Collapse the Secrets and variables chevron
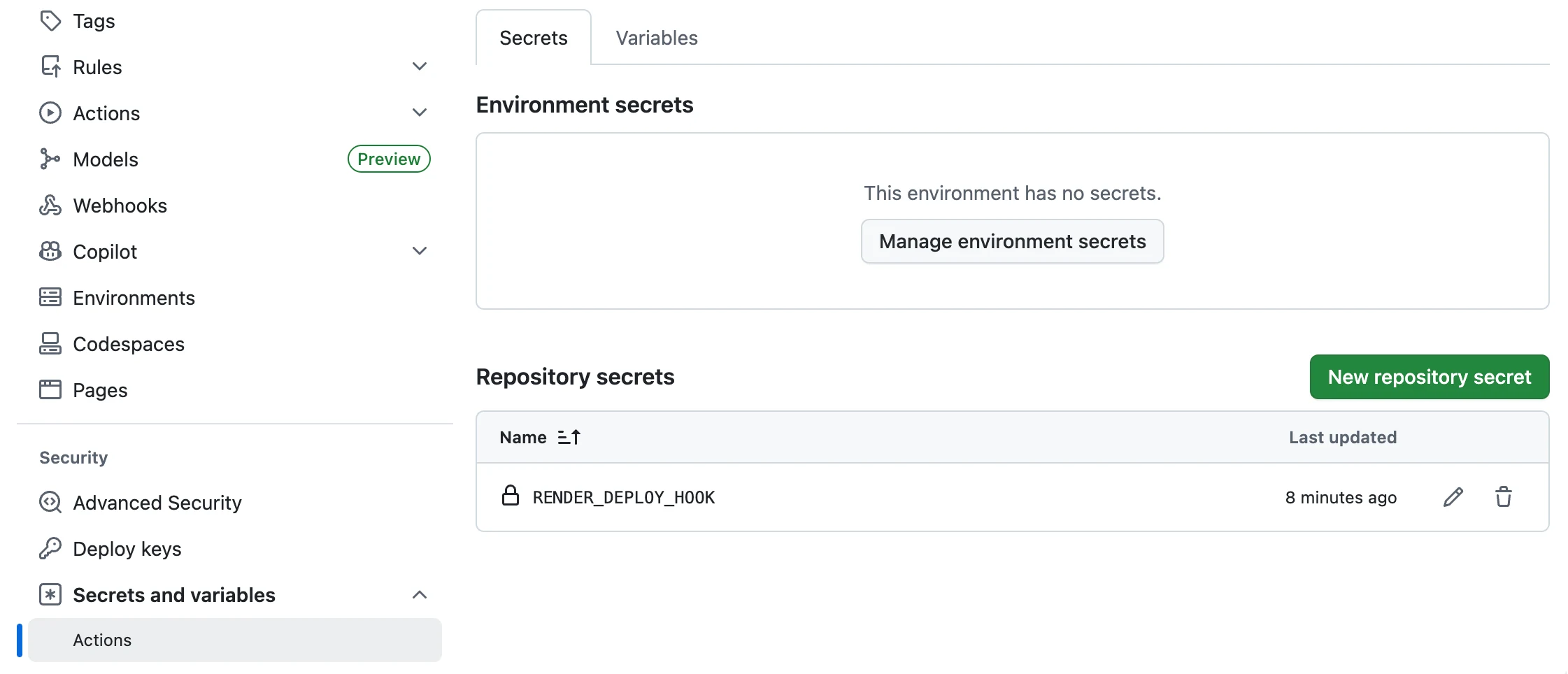 (x=420, y=595)
